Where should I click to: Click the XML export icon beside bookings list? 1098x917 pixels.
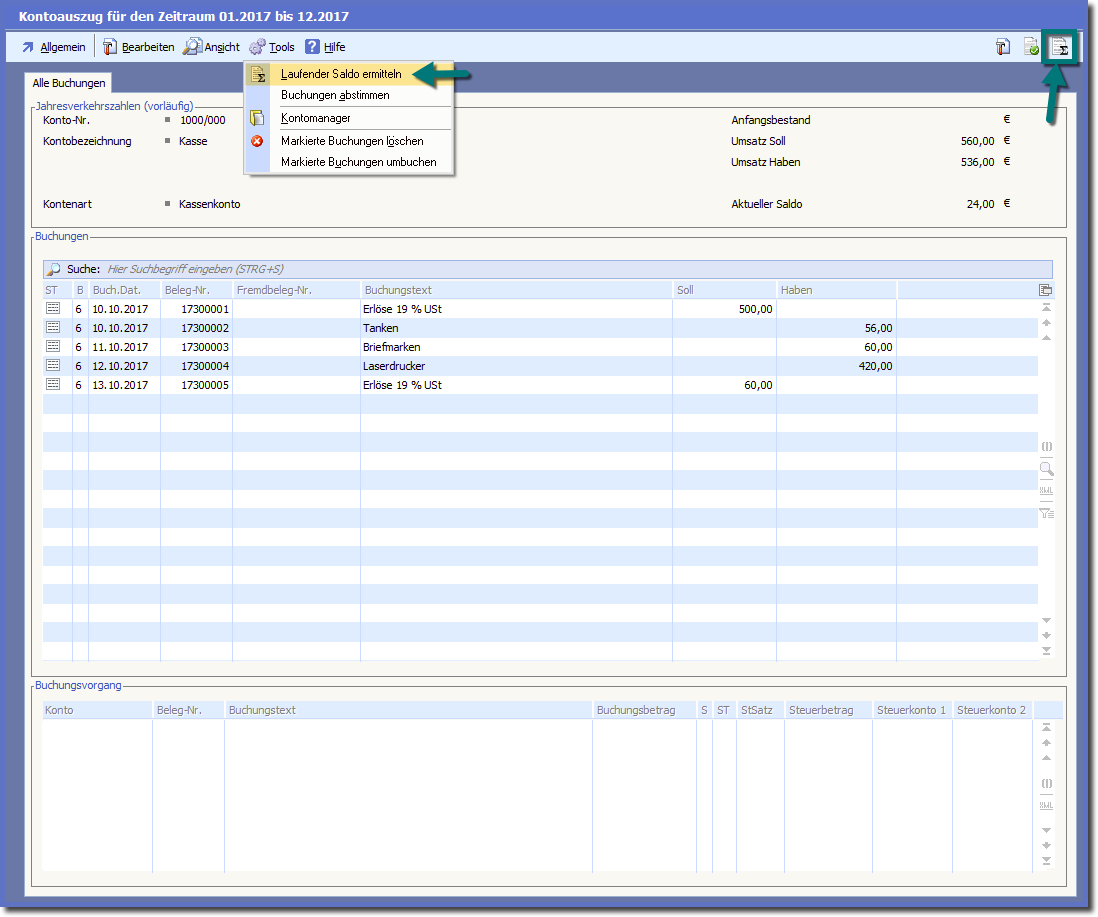(1046, 491)
